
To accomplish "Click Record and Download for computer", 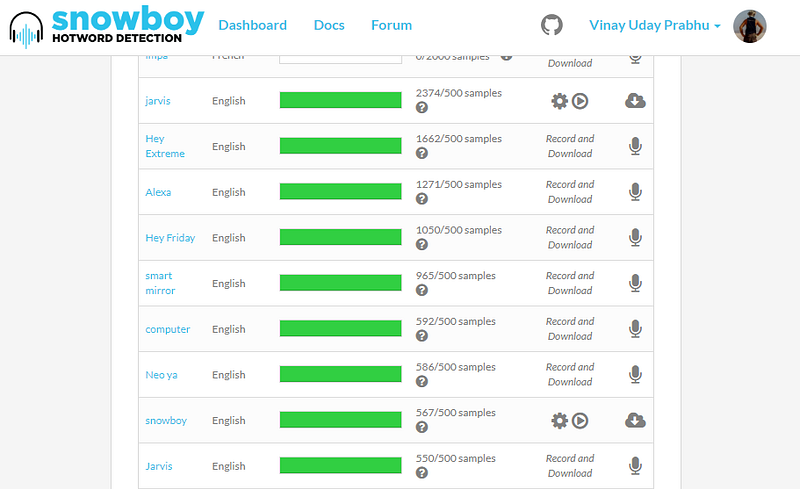I will [x=570, y=329].
